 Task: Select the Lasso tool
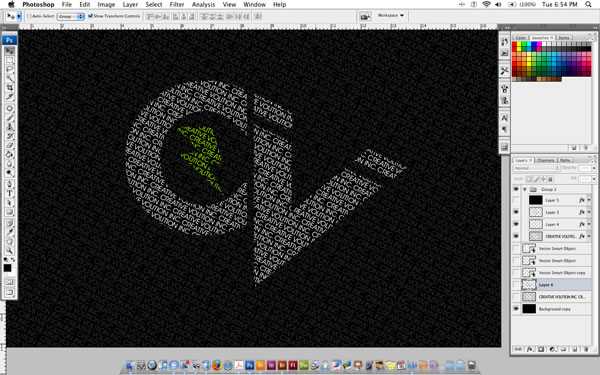pos(10,69)
